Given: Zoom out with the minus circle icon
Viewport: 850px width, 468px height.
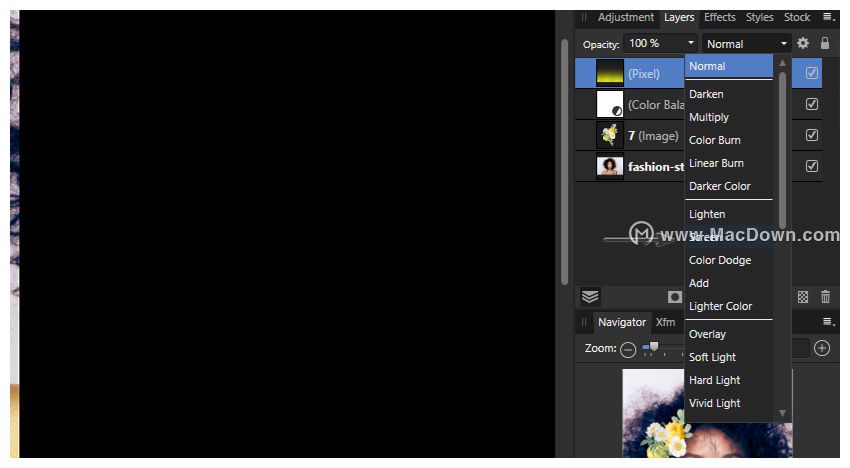Looking at the screenshot, I should point(628,350).
